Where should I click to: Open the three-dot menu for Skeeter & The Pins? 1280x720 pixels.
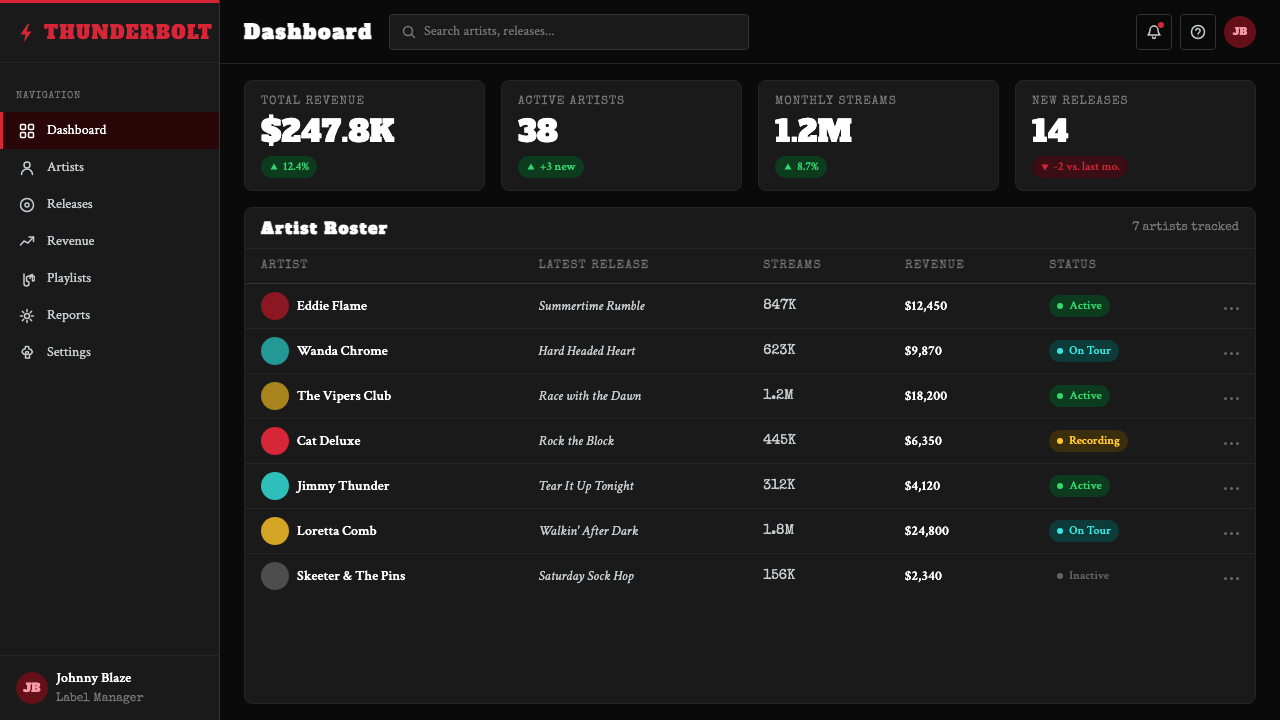[1231, 578]
